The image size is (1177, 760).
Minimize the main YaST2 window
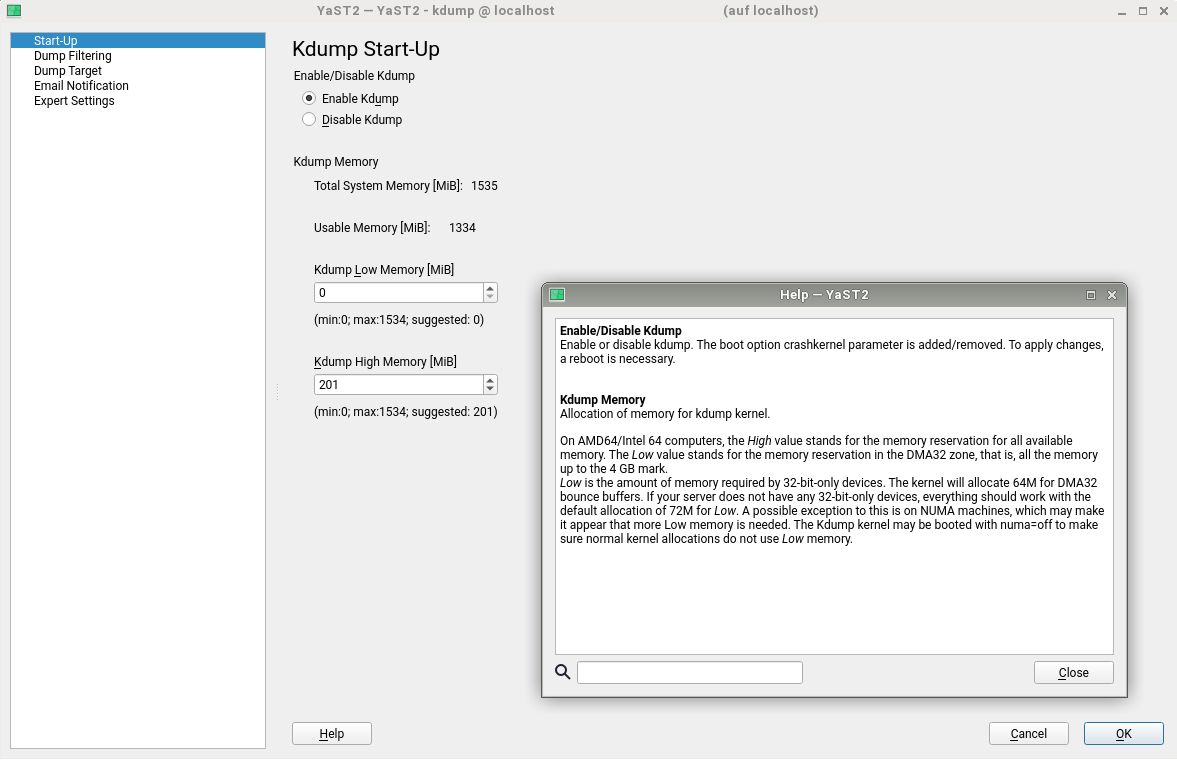pyautogui.click(x=1121, y=10)
